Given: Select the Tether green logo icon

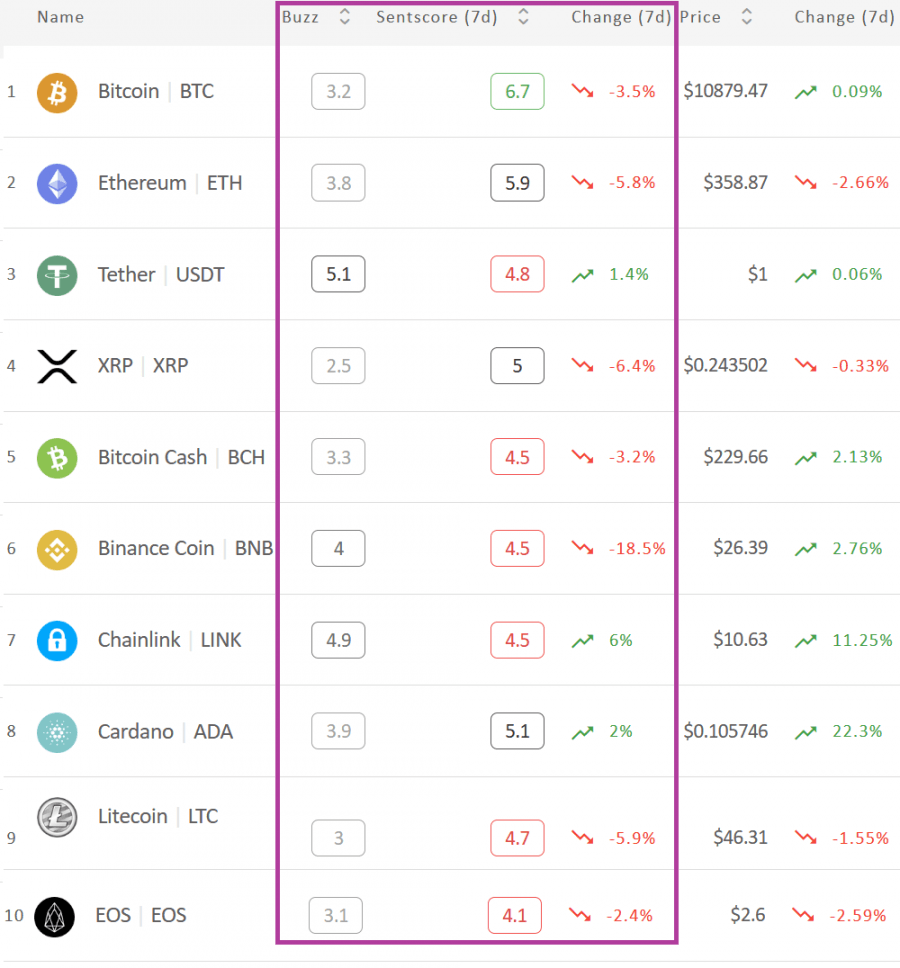Looking at the screenshot, I should pos(57,275).
